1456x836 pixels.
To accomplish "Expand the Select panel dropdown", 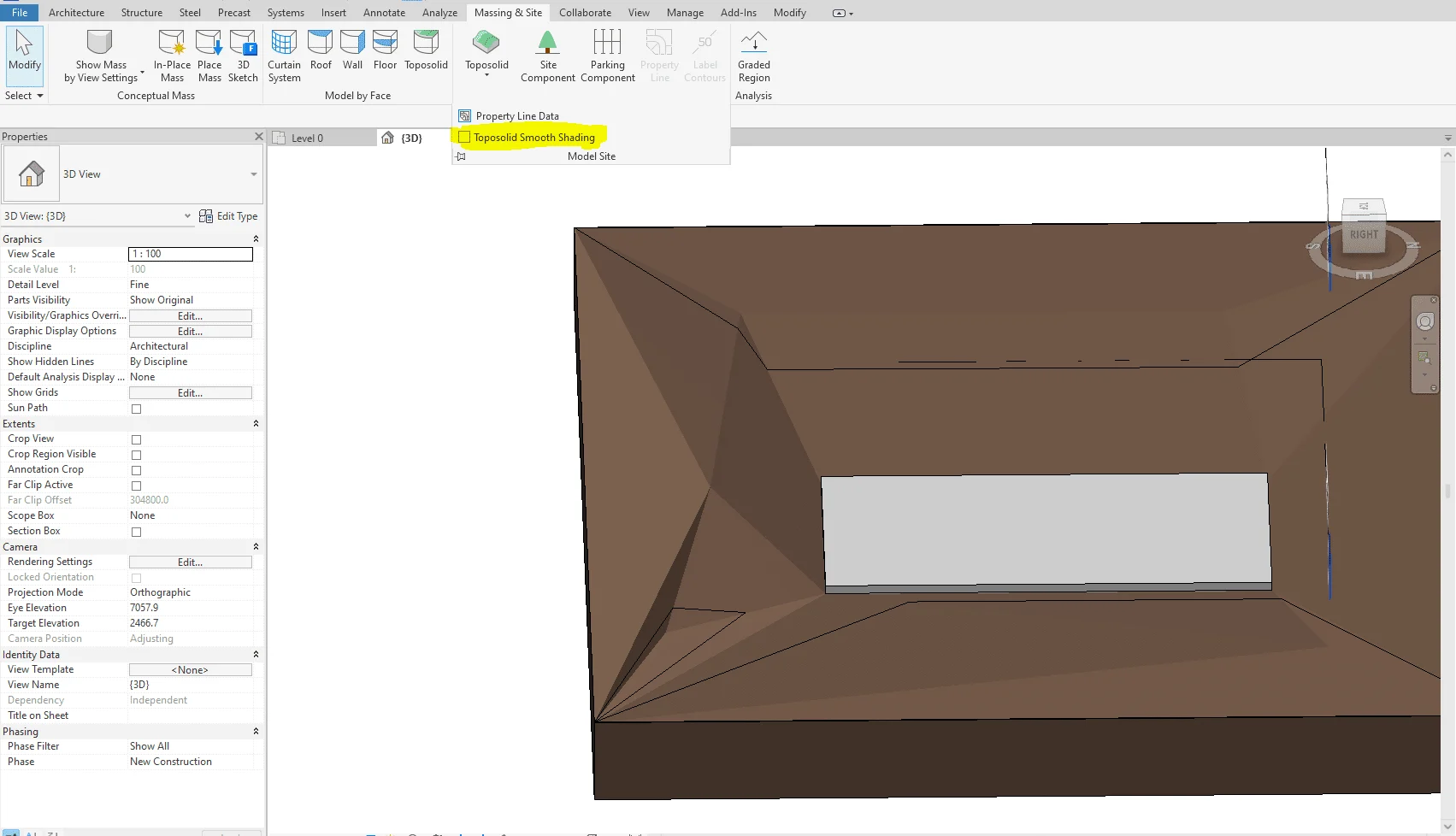I will (x=38, y=95).
